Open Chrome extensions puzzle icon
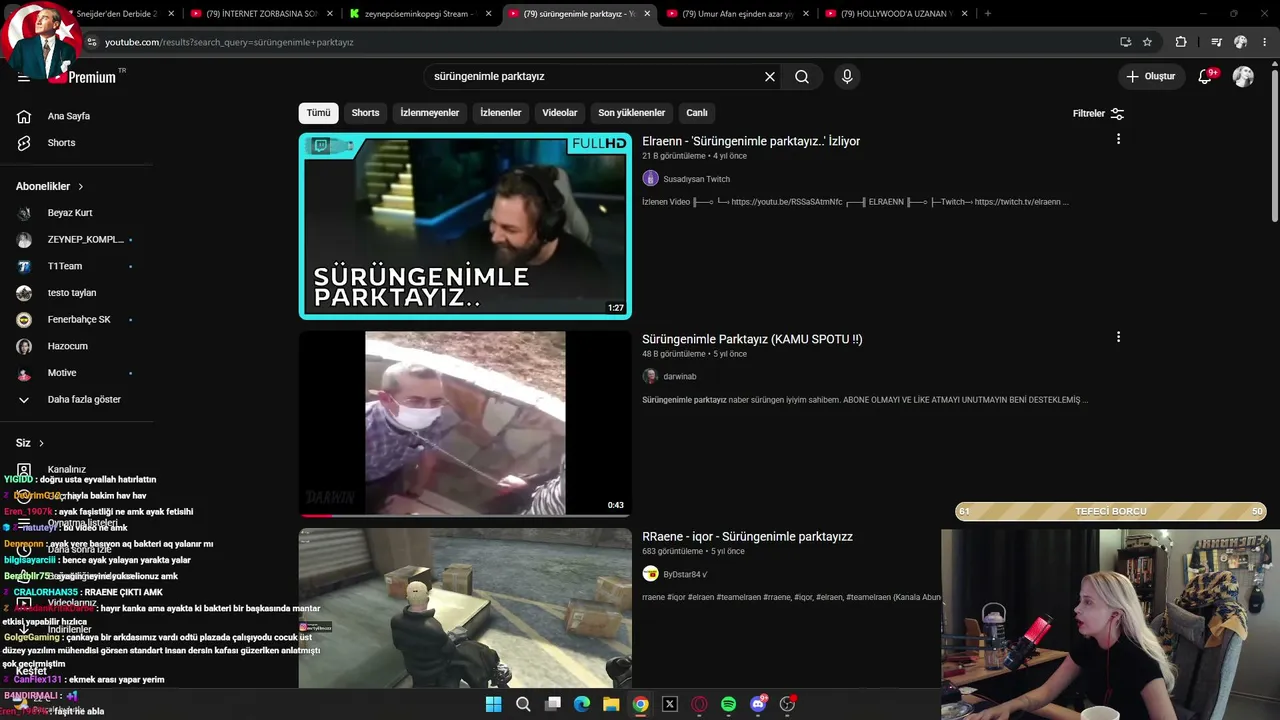Viewport: 1280px width, 720px height. coord(1181,42)
